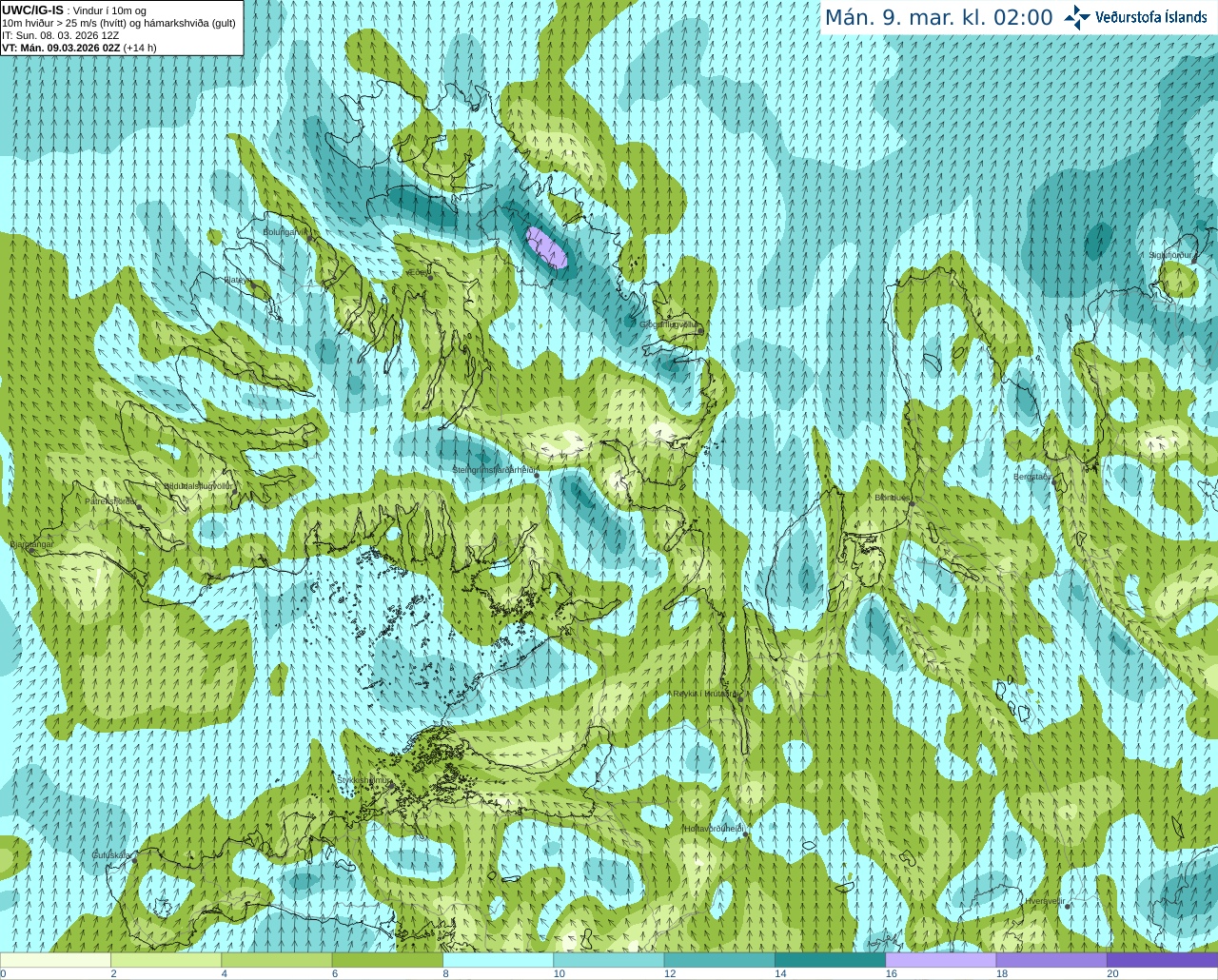This screenshot has width=1218, height=980.
Task: Click the Æðey station label
Action: coord(418,273)
